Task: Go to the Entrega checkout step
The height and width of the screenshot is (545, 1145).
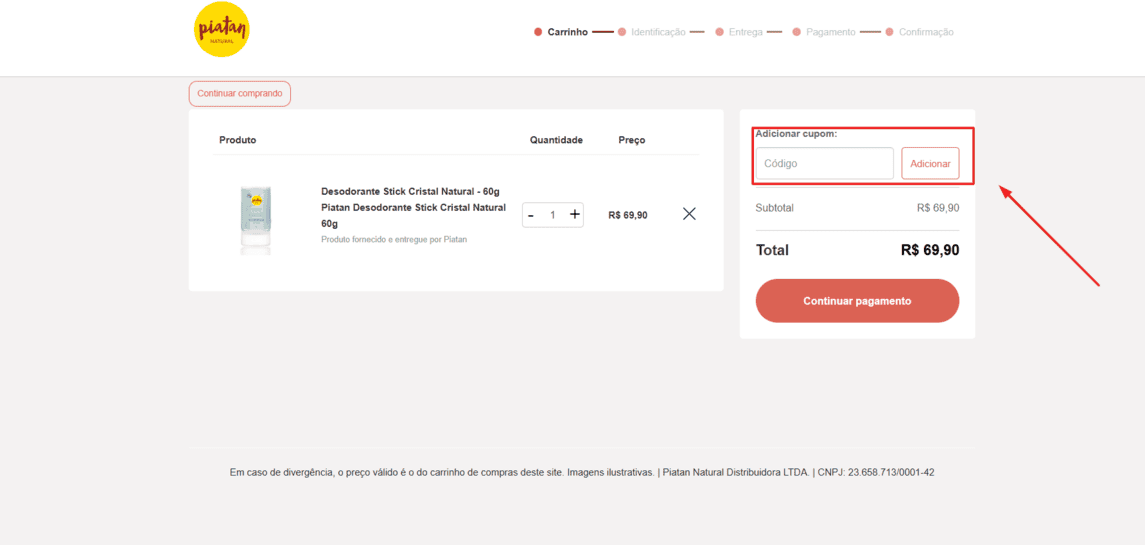Action: [x=739, y=32]
